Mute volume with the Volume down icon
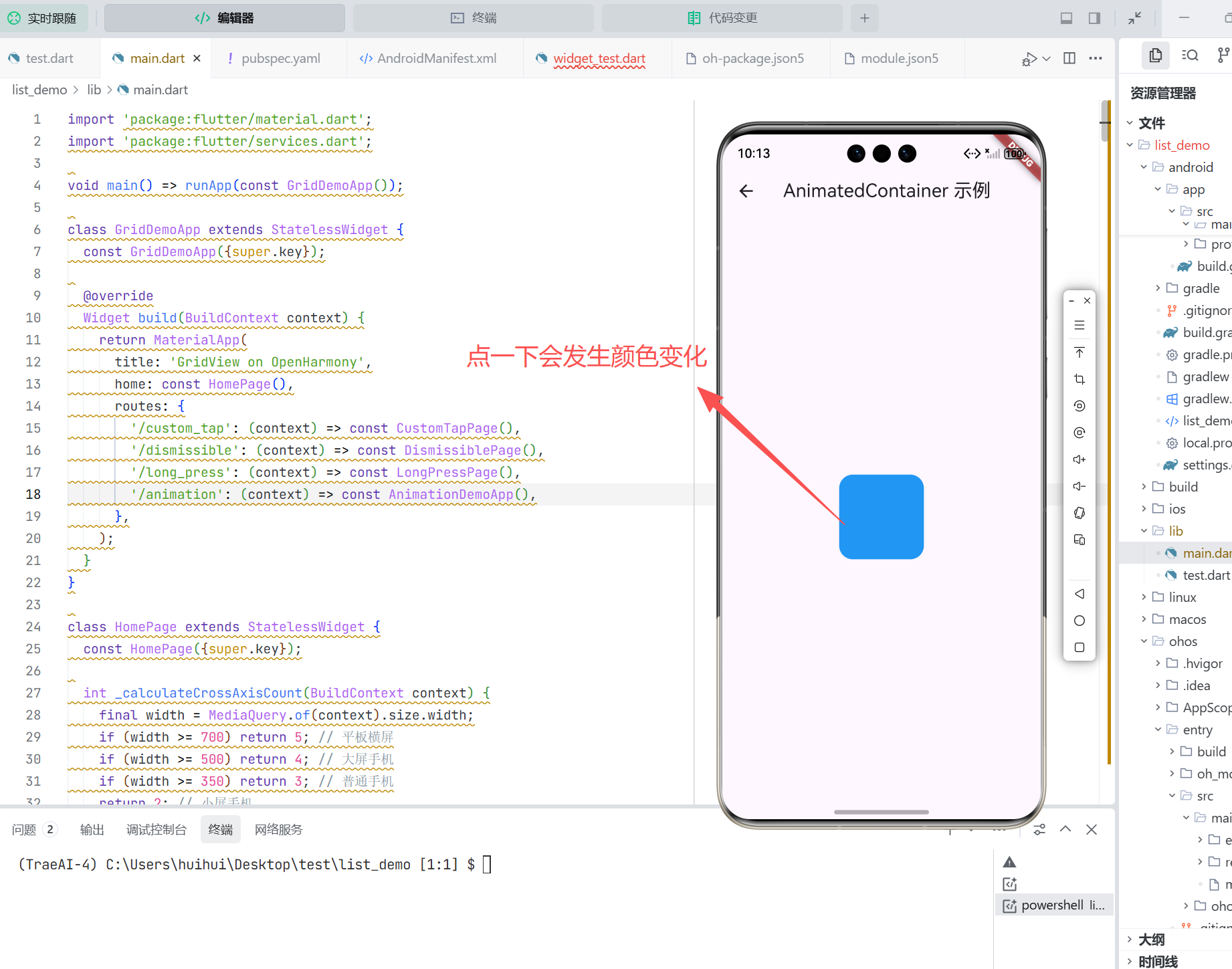The width and height of the screenshot is (1232, 969). [1079, 486]
